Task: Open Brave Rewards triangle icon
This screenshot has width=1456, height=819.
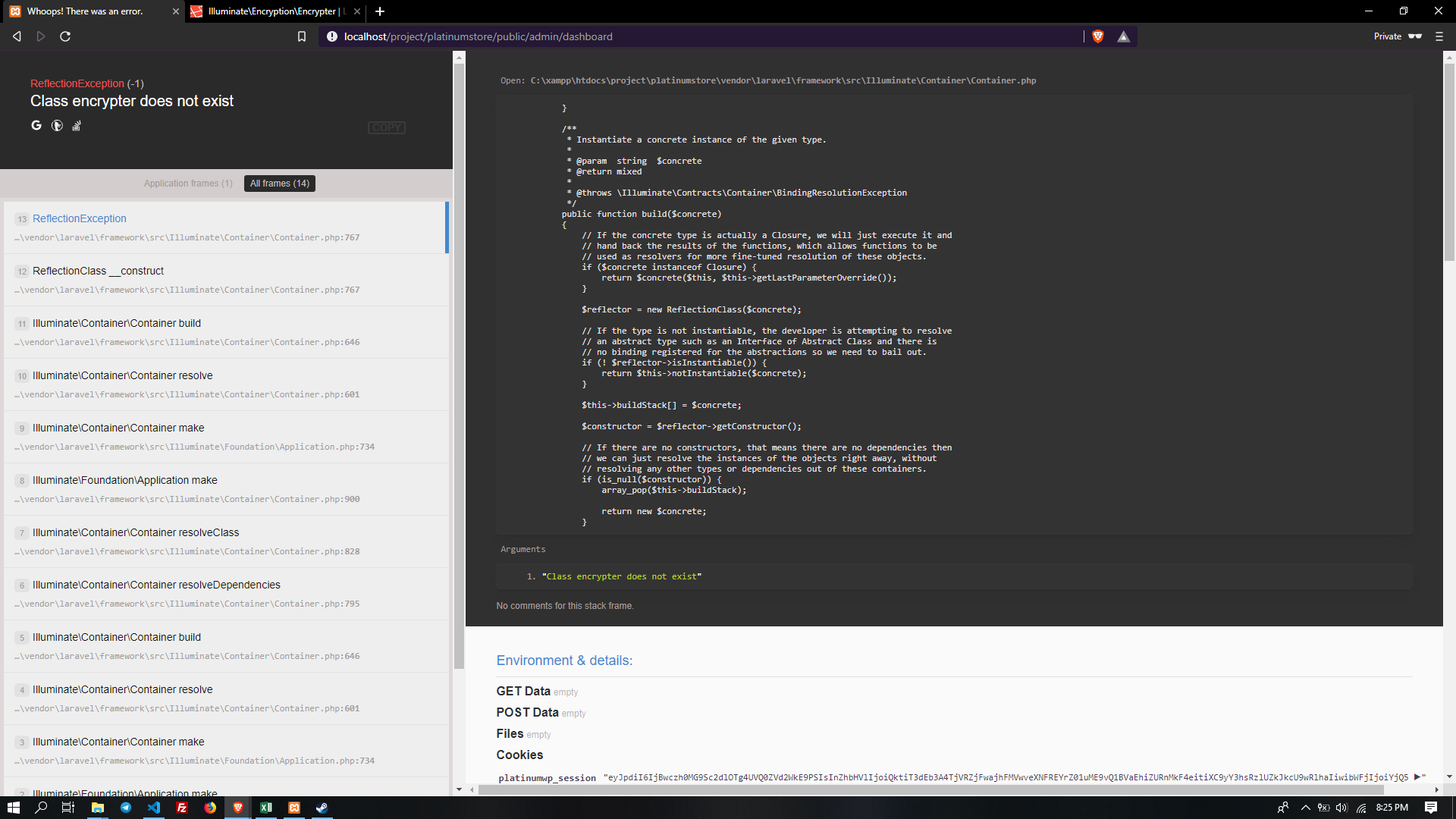Action: coord(1123,36)
